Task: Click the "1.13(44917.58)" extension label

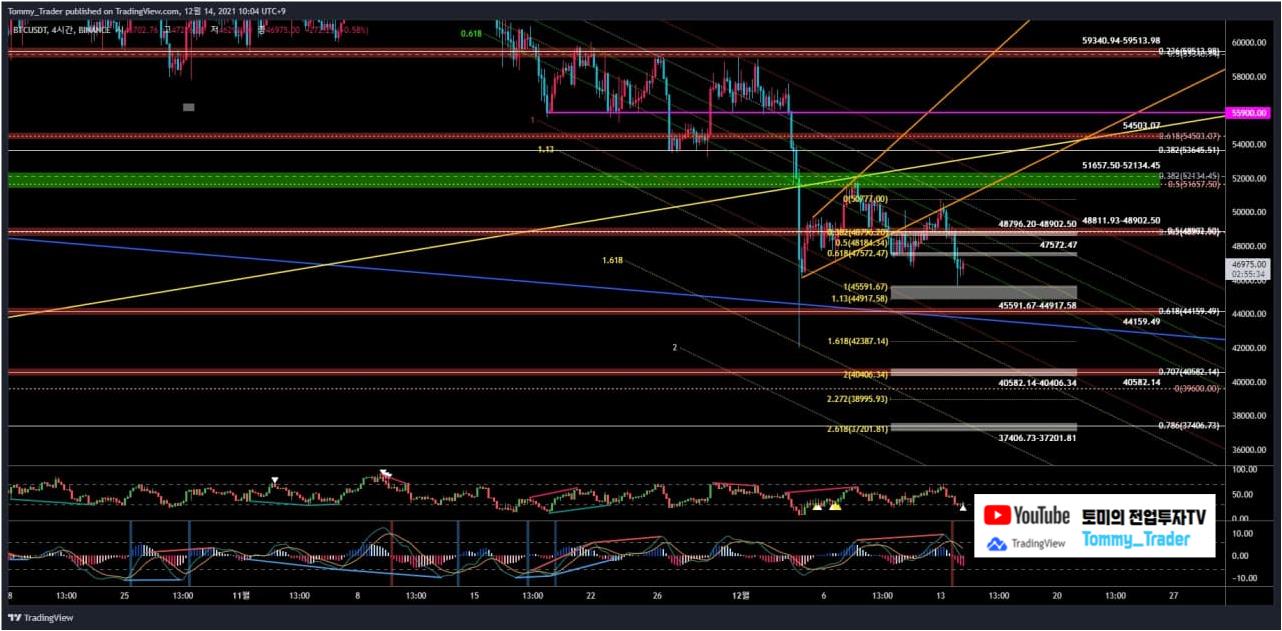Action: [859, 298]
